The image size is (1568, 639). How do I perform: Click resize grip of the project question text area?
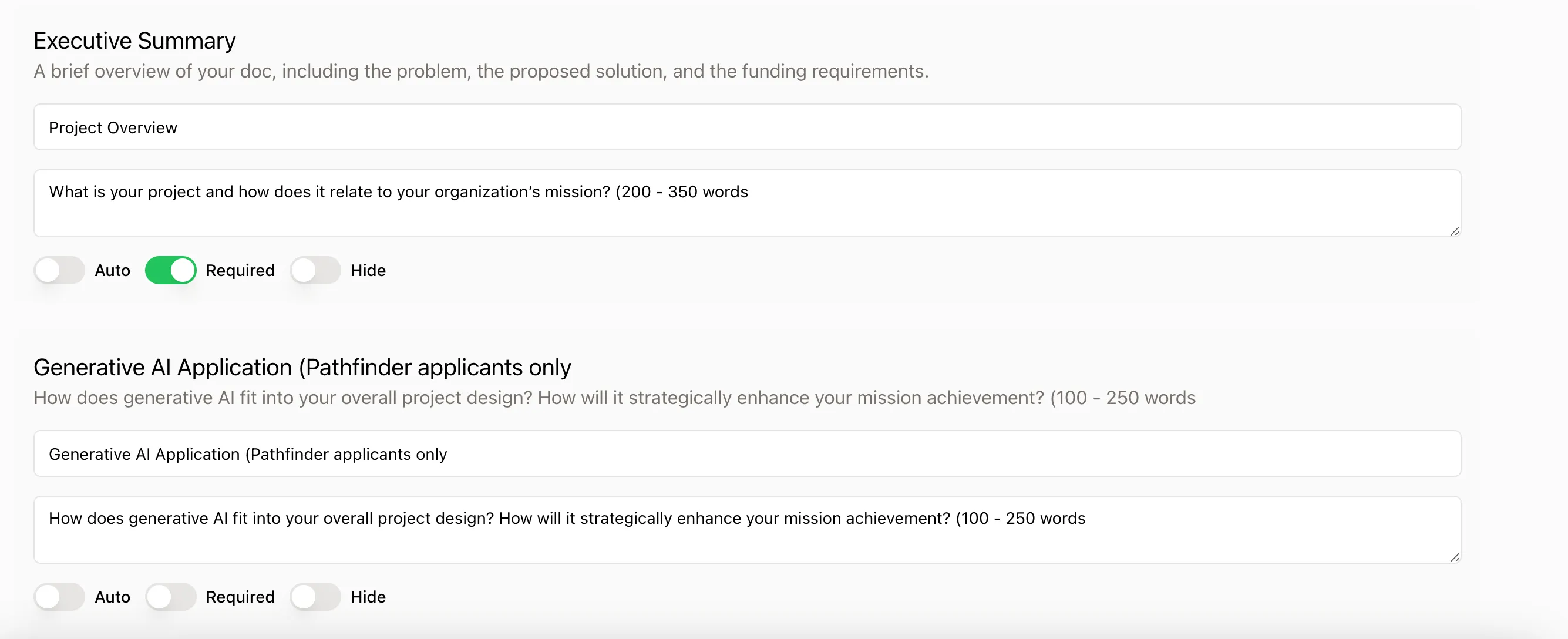click(1454, 231)
